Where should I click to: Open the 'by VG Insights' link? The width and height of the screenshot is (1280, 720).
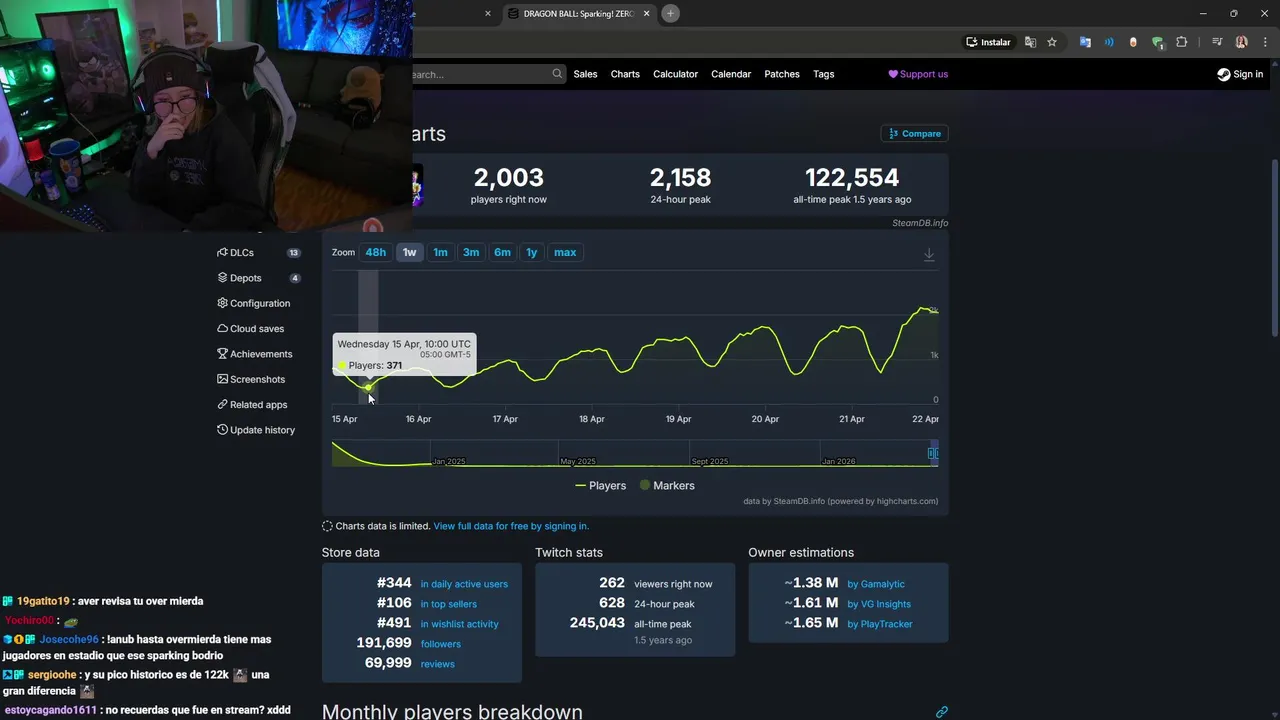879,604
